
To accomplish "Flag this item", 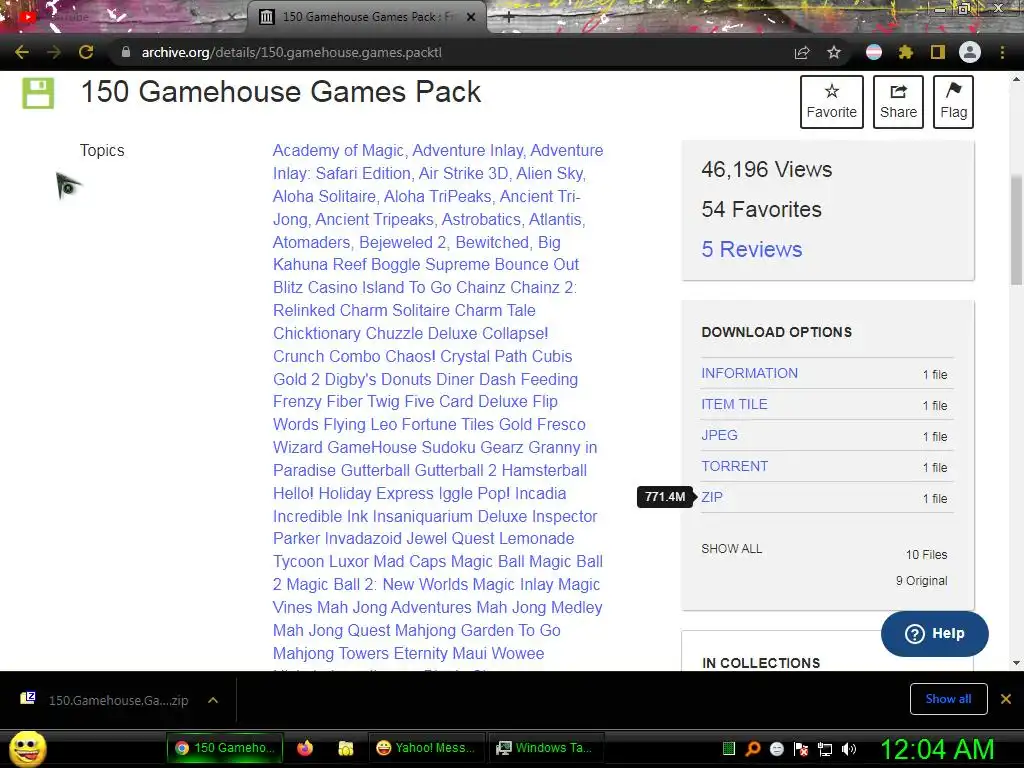I will coord(953,101).
